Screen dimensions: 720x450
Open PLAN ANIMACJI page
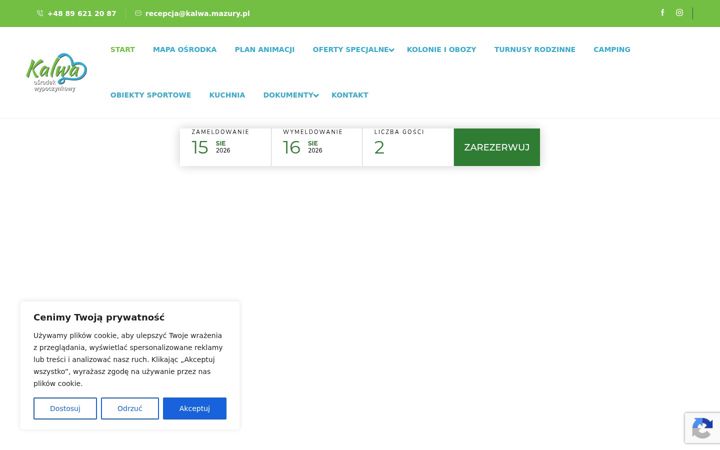coord(264,50)
